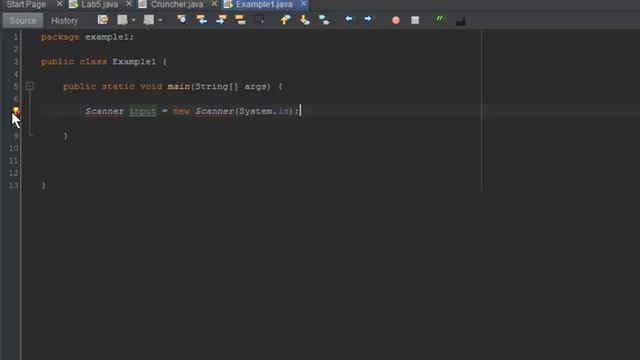Stop macro recording with gray square
Viewport: 640px width, 360px height.
[x=415, y=20]
